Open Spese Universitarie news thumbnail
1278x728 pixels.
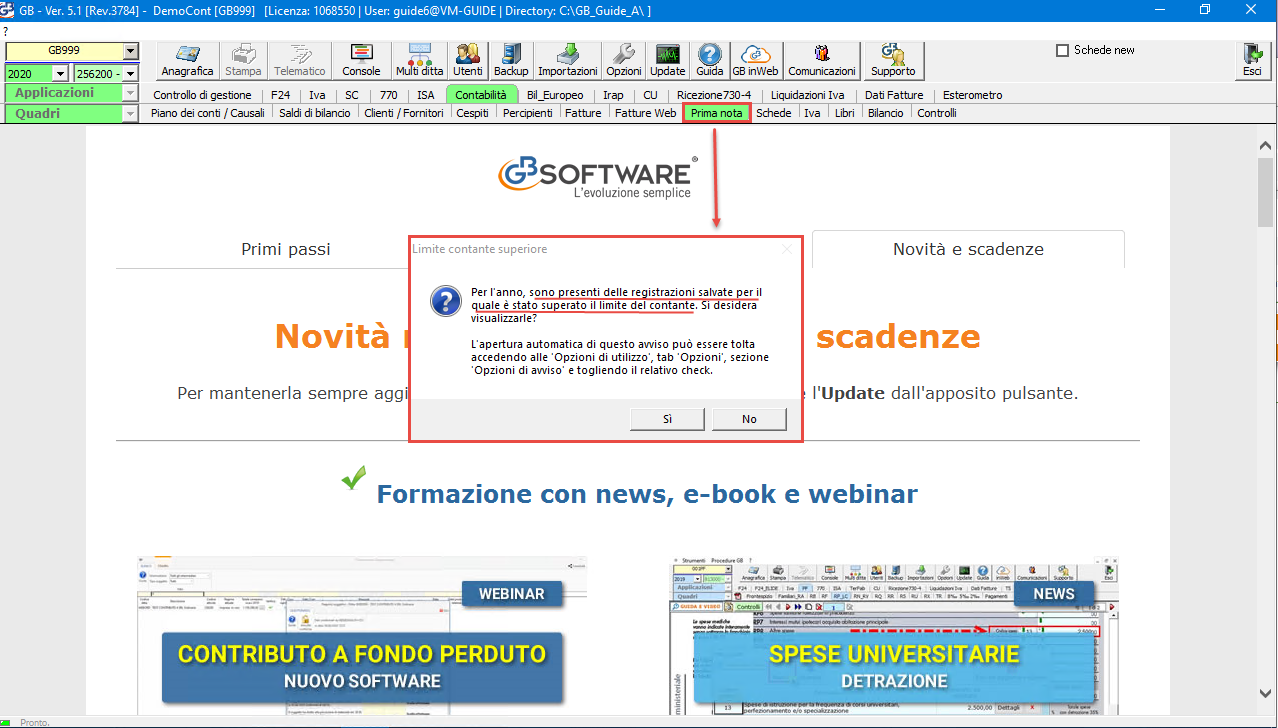(x=894, y=636)
